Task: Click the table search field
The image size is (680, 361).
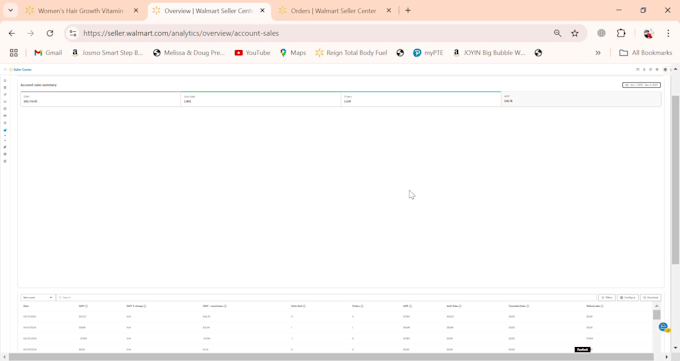Action: (x=326, y=297)
